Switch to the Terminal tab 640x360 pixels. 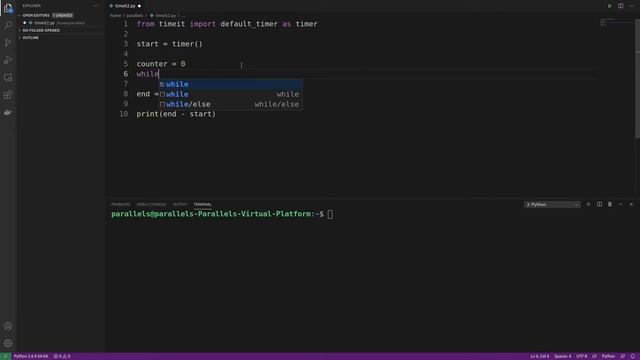[202, 204]
